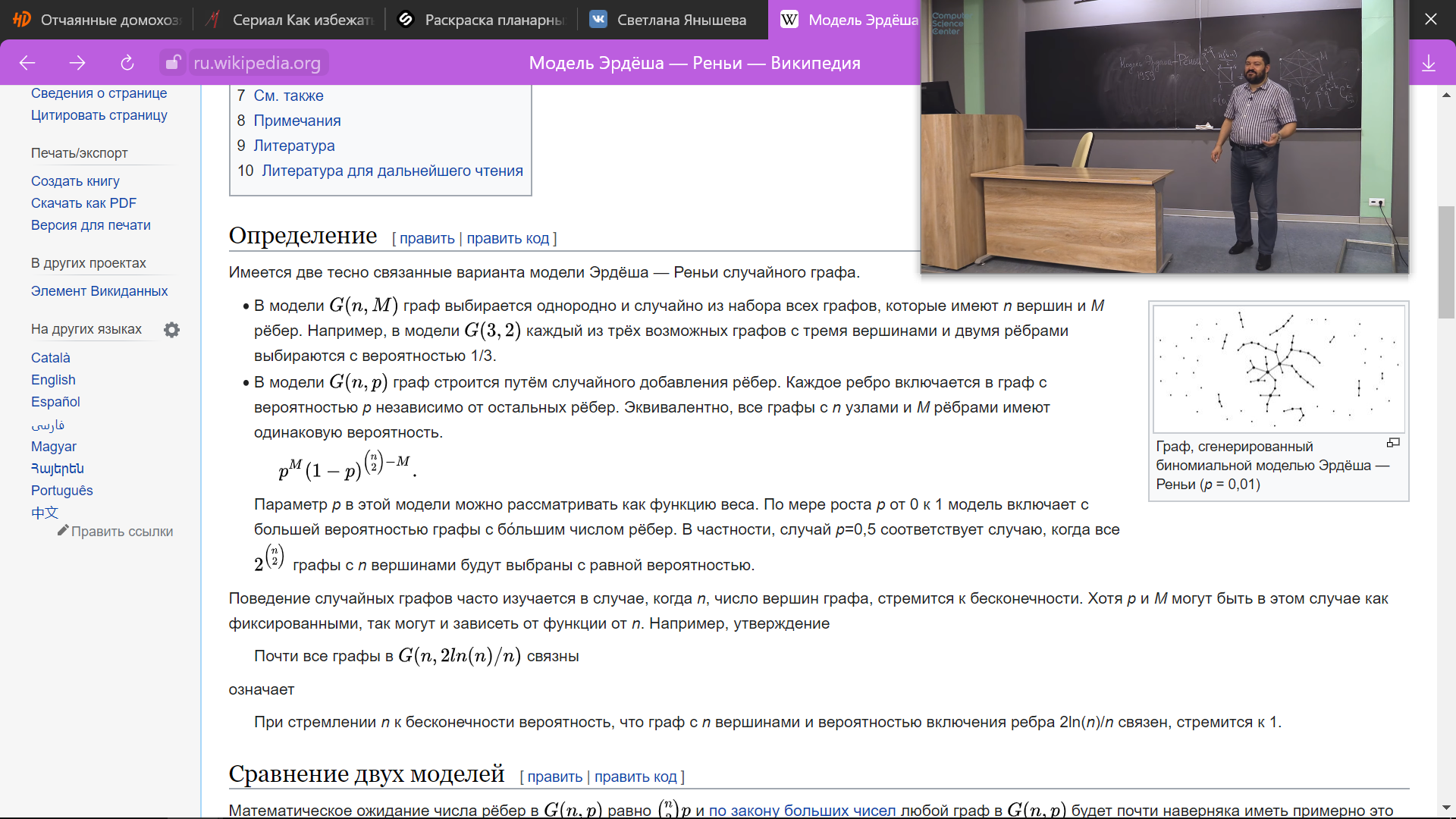Viewport: 1456px width, 819px height.
Task: Switch to the Раскраска планарных tab
Action: point(482,20)
